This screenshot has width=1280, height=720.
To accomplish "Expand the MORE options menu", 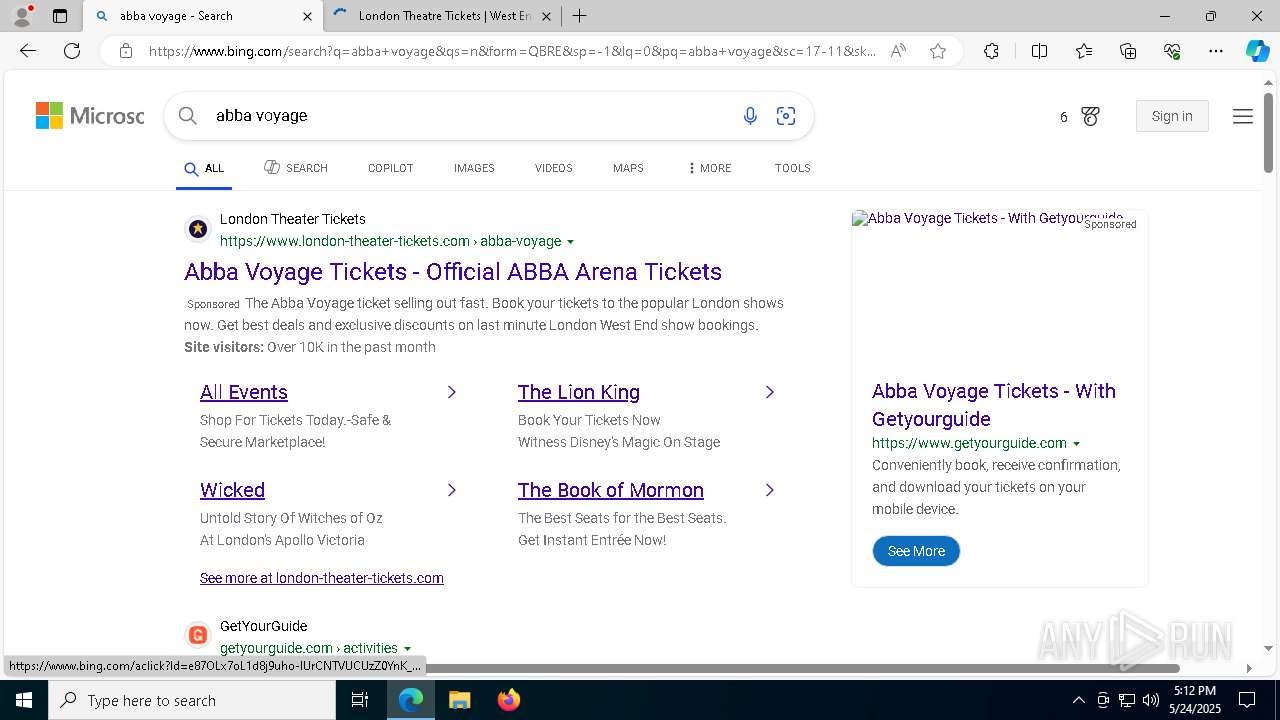I will tap(710, 168).
